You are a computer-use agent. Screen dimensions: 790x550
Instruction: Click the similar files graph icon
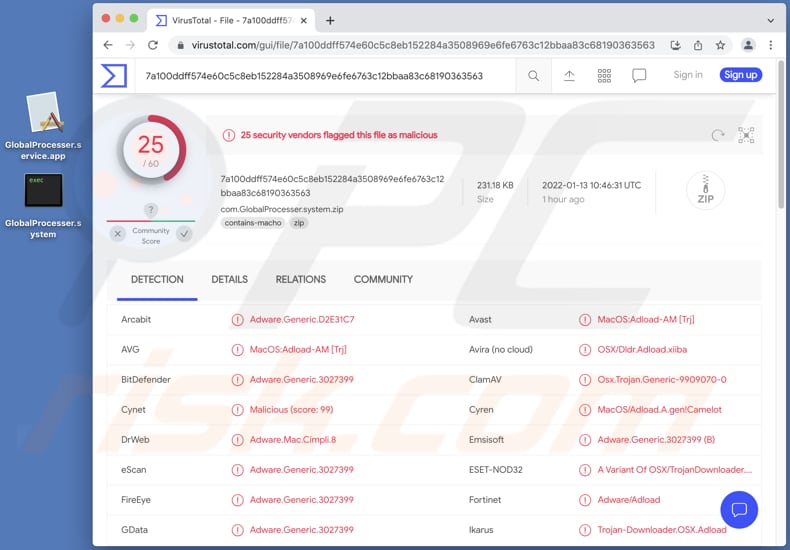coord(746,135)
